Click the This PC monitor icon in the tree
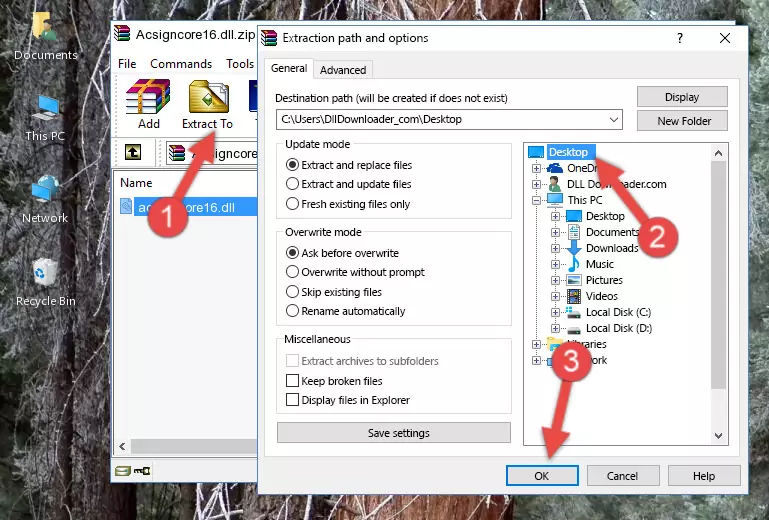 pyautogui.click(x=555, y=200)
